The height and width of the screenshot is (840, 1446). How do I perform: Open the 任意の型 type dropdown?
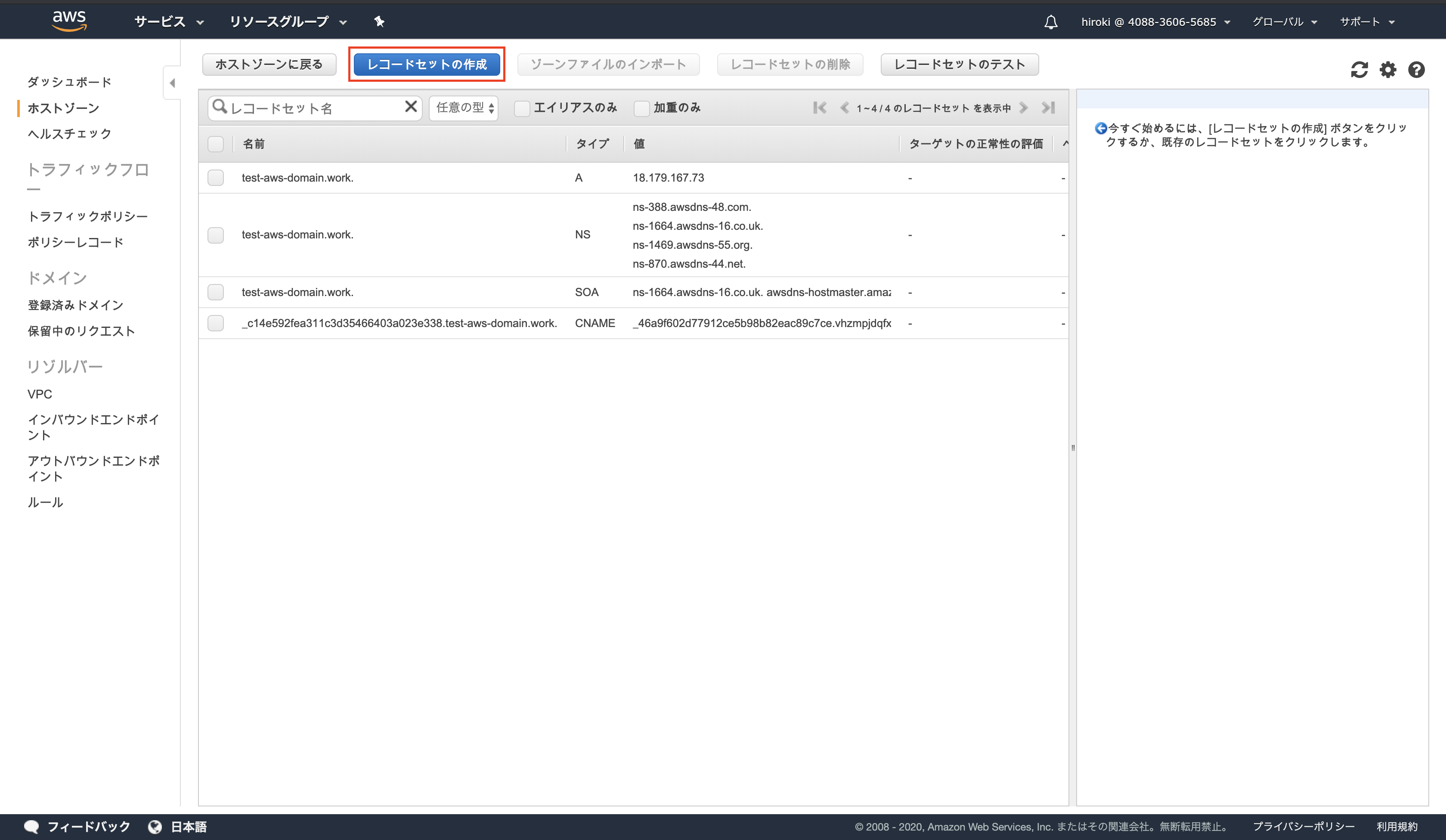pos(464,108)
